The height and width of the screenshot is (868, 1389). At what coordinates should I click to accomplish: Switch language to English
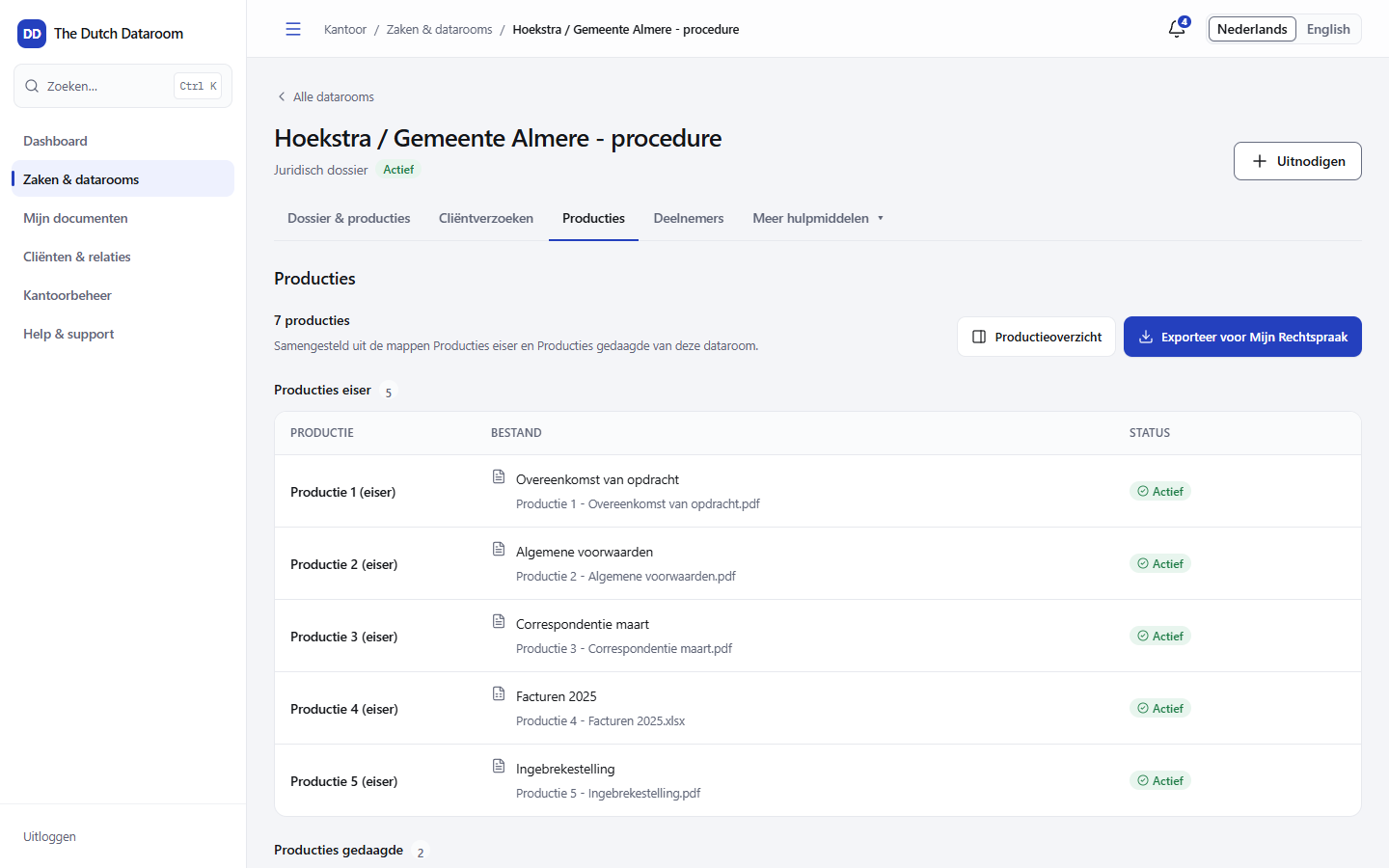[1328, 29]
